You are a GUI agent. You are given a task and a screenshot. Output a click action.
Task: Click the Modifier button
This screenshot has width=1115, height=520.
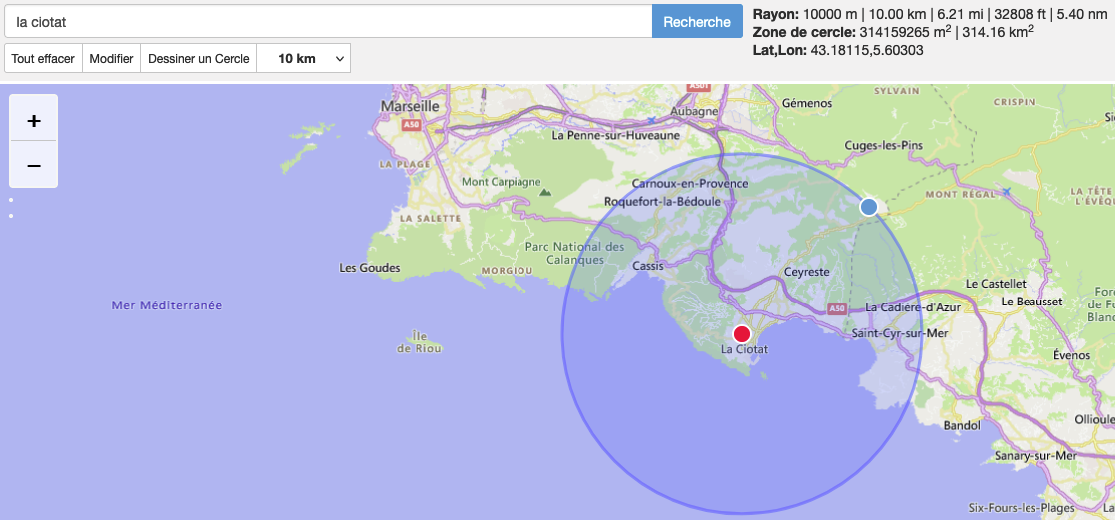112,58
